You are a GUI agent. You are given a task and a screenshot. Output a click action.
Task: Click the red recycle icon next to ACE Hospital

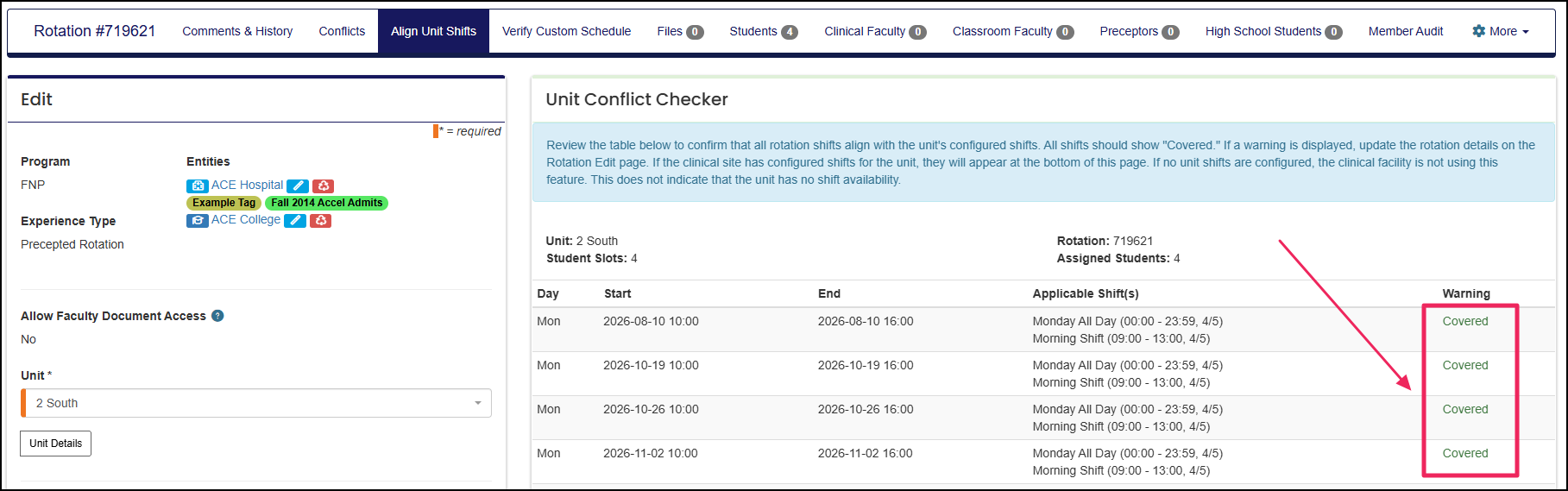click(x=323, y=186)
